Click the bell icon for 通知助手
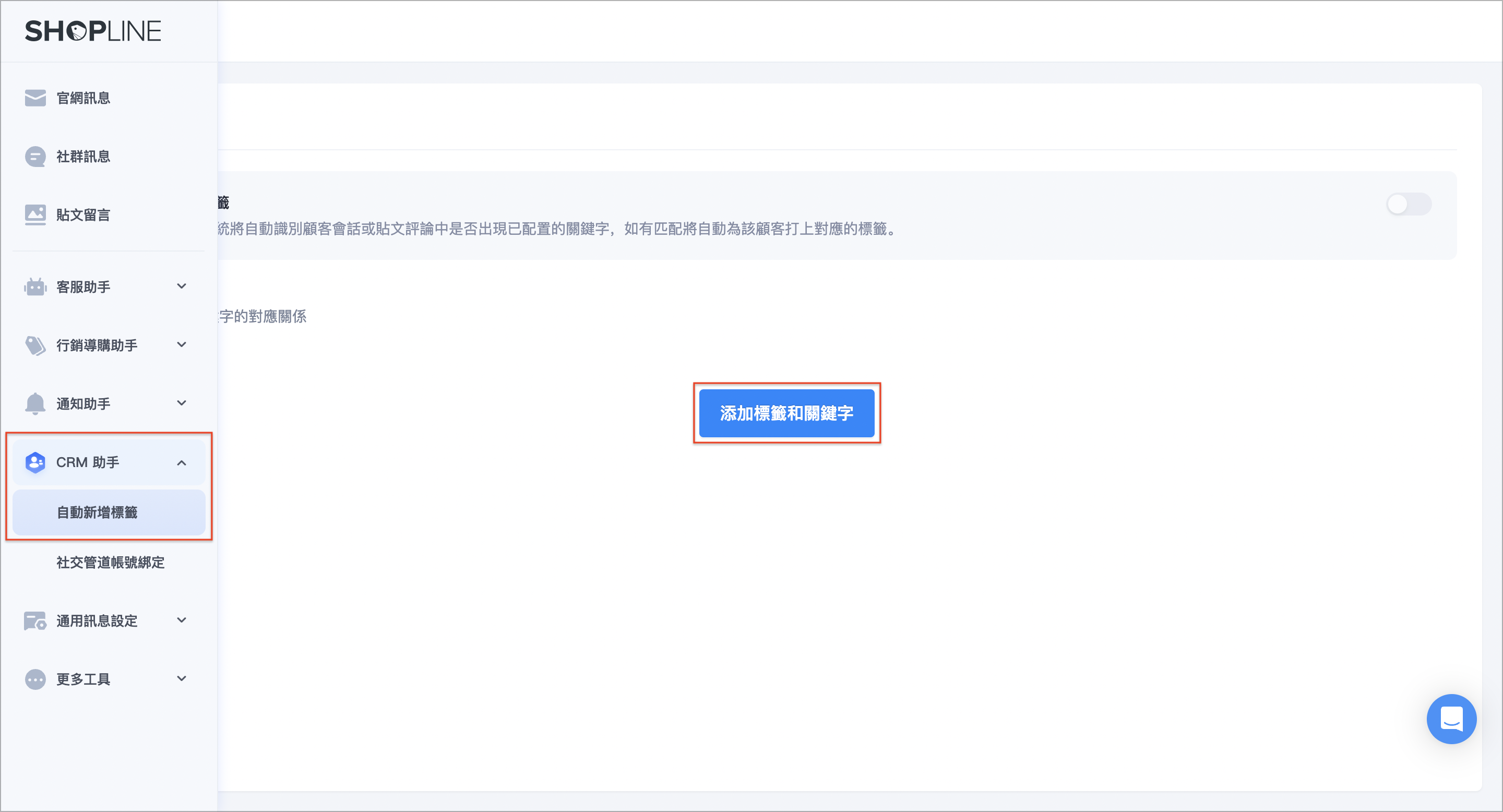Viewport: 1503px width, 812px height. point(35,404)
